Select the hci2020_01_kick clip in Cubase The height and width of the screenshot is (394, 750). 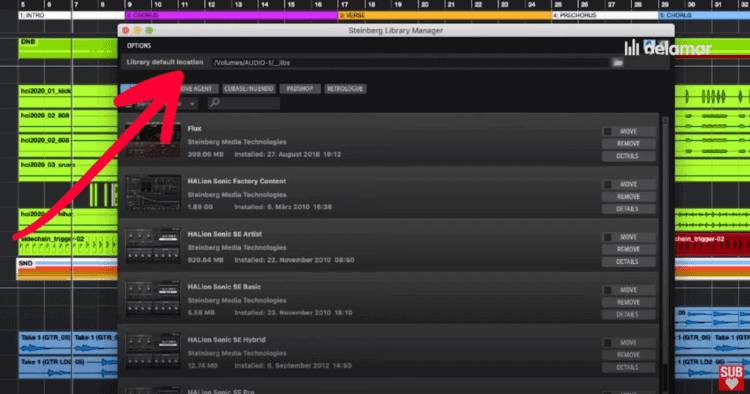(x=67, y=97)
